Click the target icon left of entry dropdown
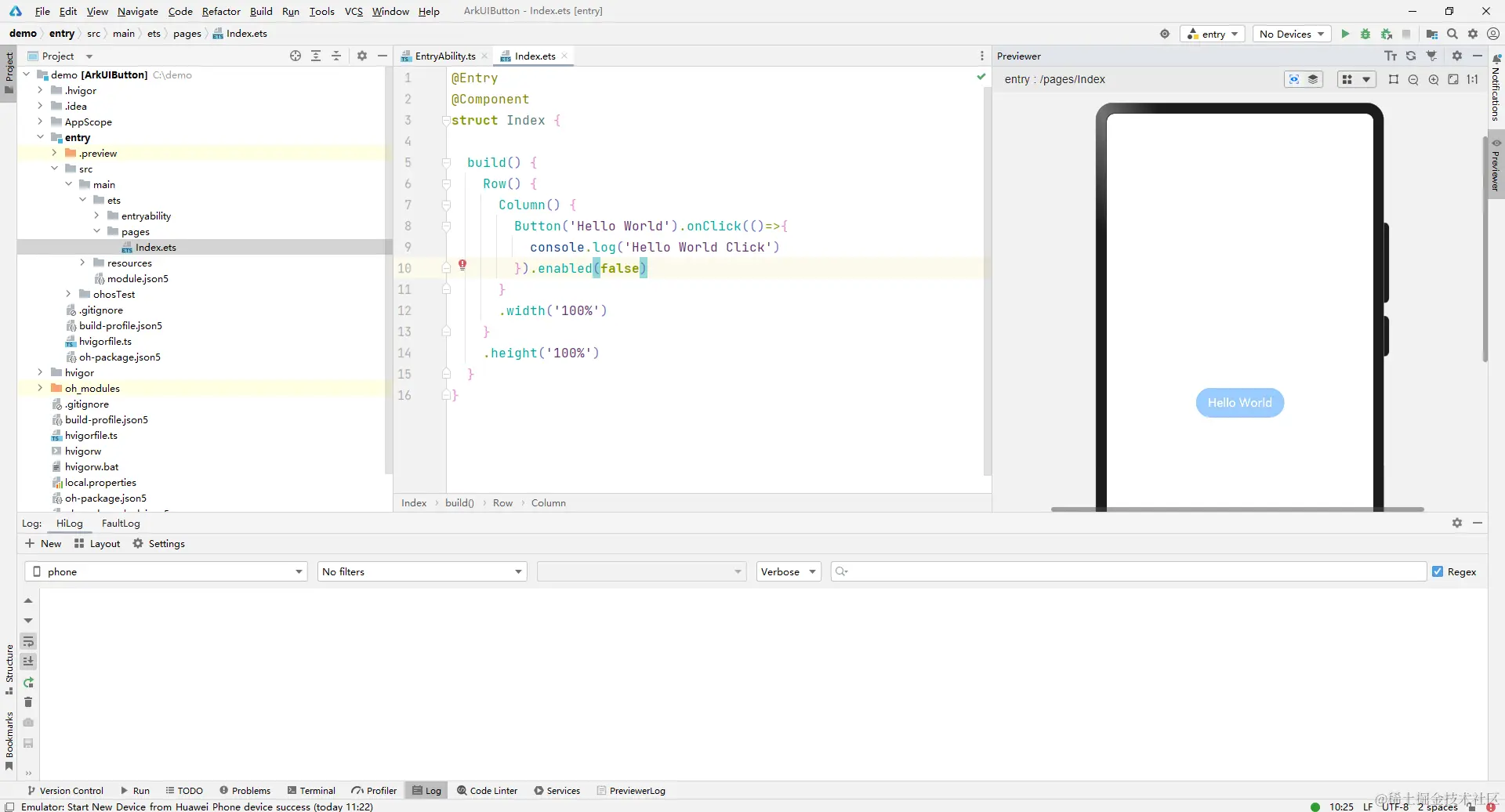 [x=1165, y=34]
